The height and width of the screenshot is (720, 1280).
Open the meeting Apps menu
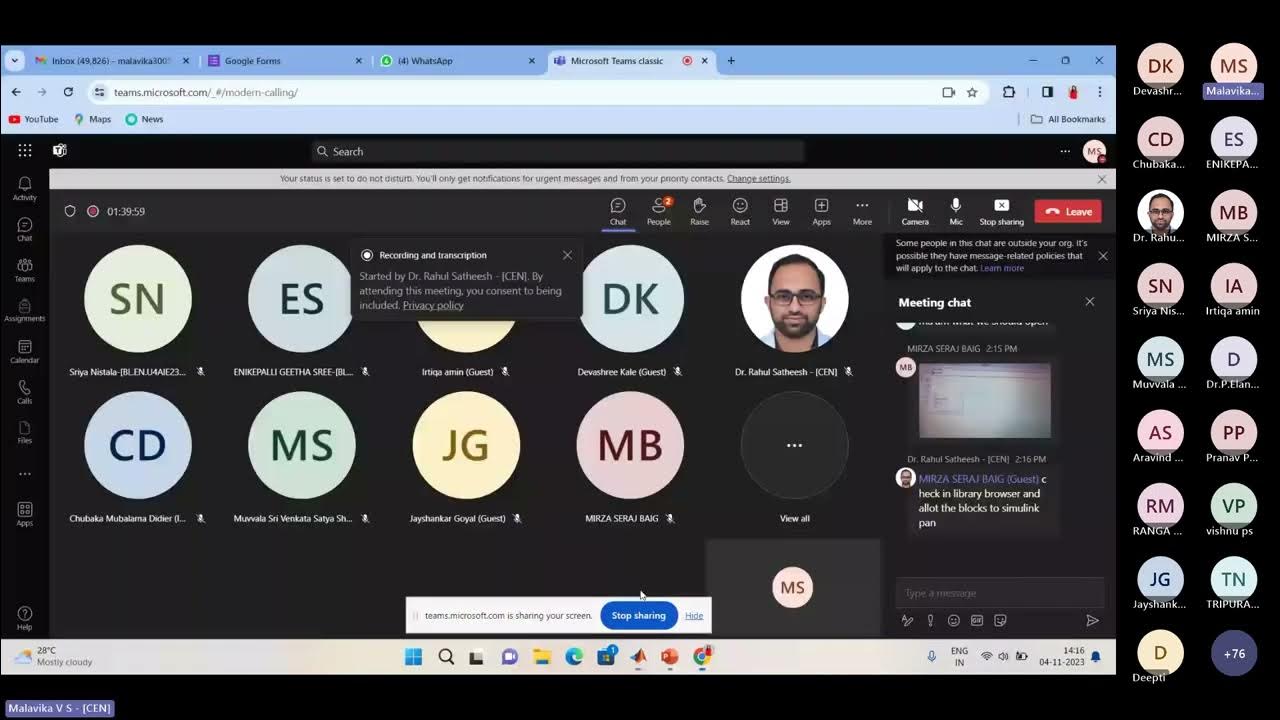(821, 211)
